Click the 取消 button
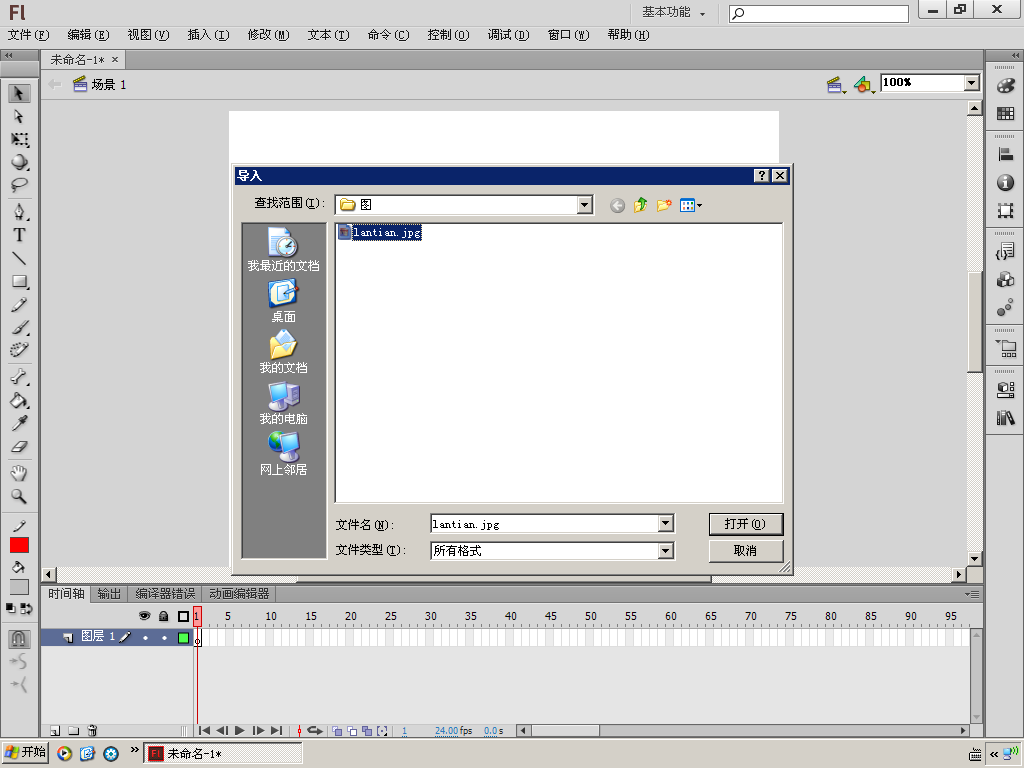The width and height of the screenshot is (1024, 768). 746,551
